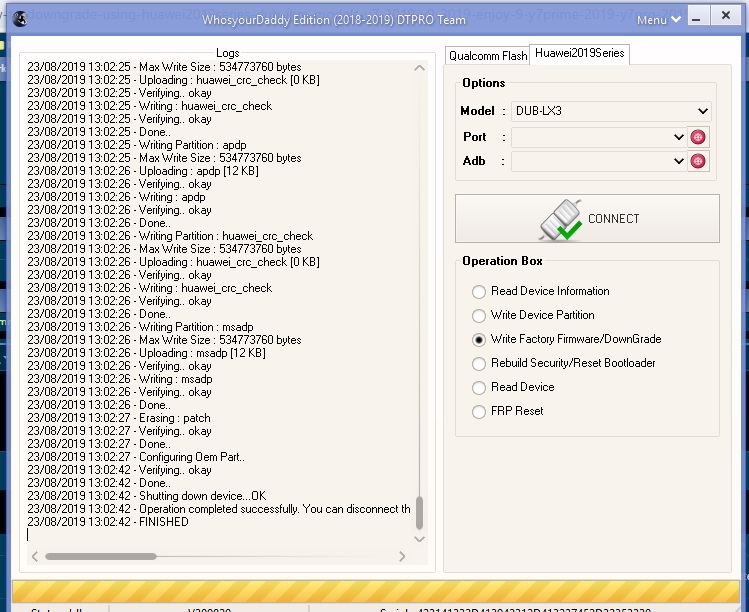Image resolution: width=749 pixels, height=612 pixels.
Task: Click the 'Writing Partition : msadp' log line
Action: click(x=140, y=327)
